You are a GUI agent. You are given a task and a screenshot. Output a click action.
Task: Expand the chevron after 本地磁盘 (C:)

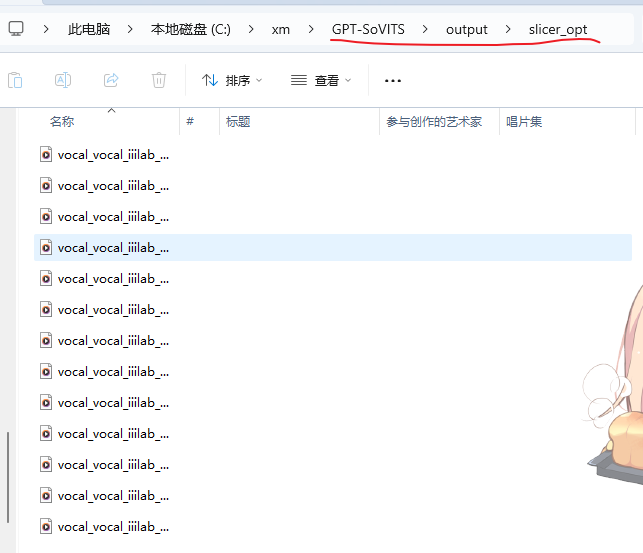click(251, 29)
